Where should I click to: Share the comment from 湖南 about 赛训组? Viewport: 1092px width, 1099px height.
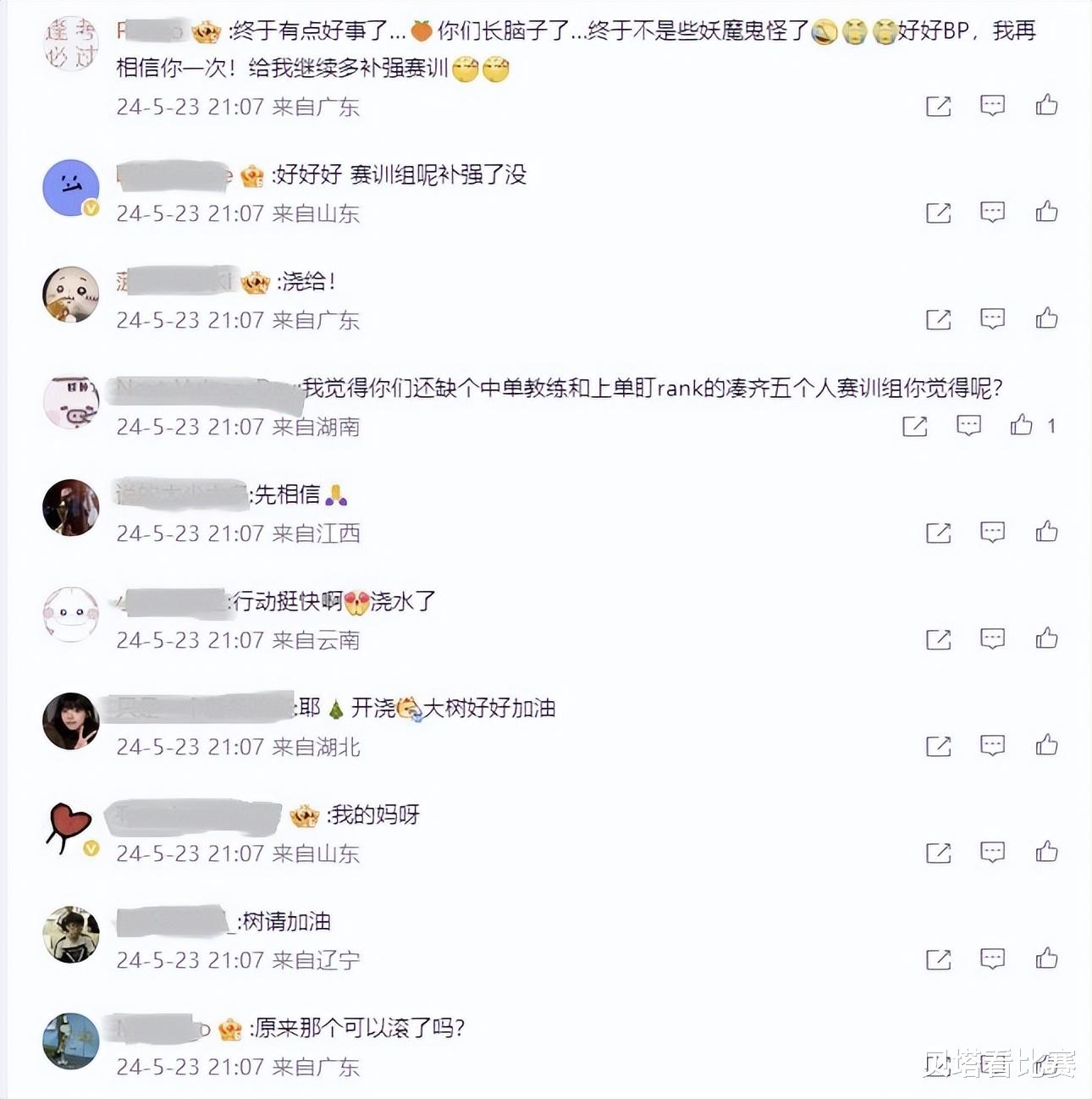coord(914,426)
